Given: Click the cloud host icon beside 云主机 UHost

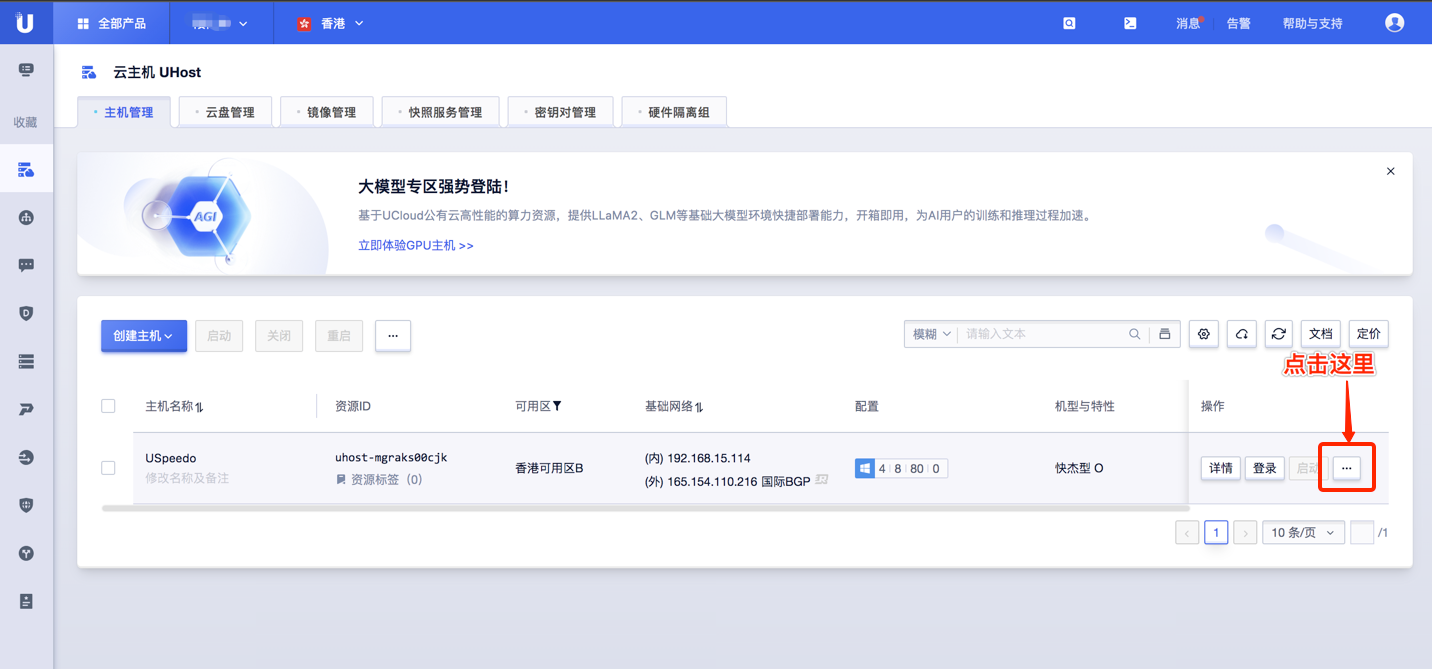Looking at the screenshot, I should click(89, 72).
